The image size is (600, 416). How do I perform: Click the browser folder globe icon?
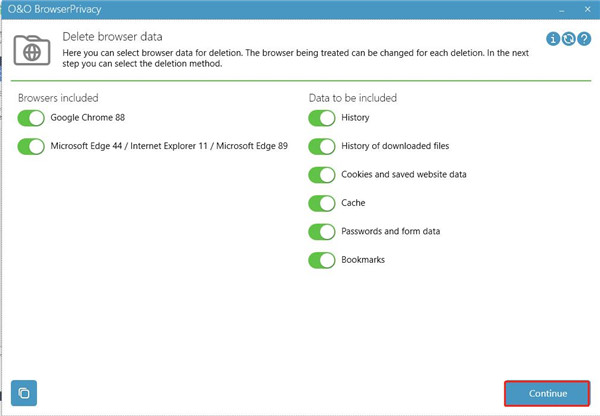[x=32, y=50]
